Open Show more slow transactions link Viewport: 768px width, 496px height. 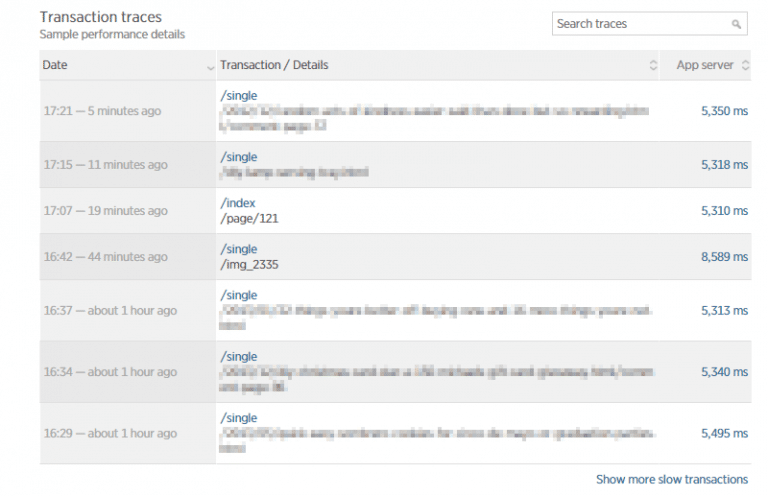[x=671, y=479]
